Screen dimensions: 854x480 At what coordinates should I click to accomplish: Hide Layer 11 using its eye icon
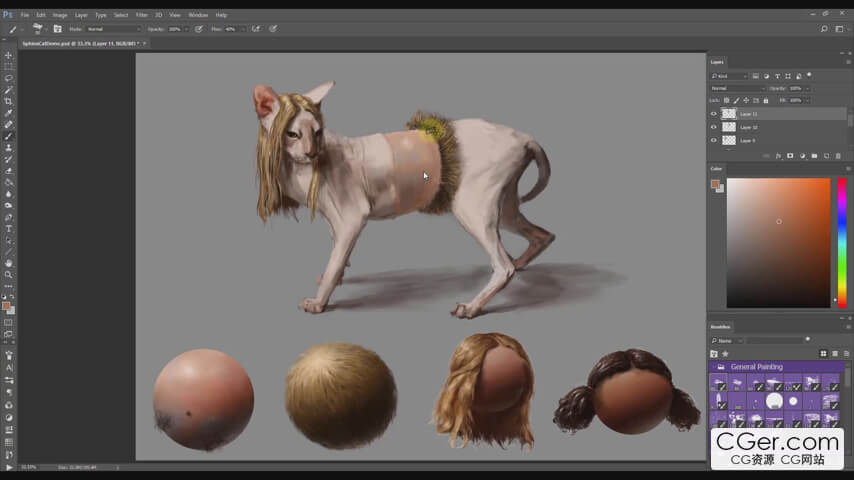point(714,114)
